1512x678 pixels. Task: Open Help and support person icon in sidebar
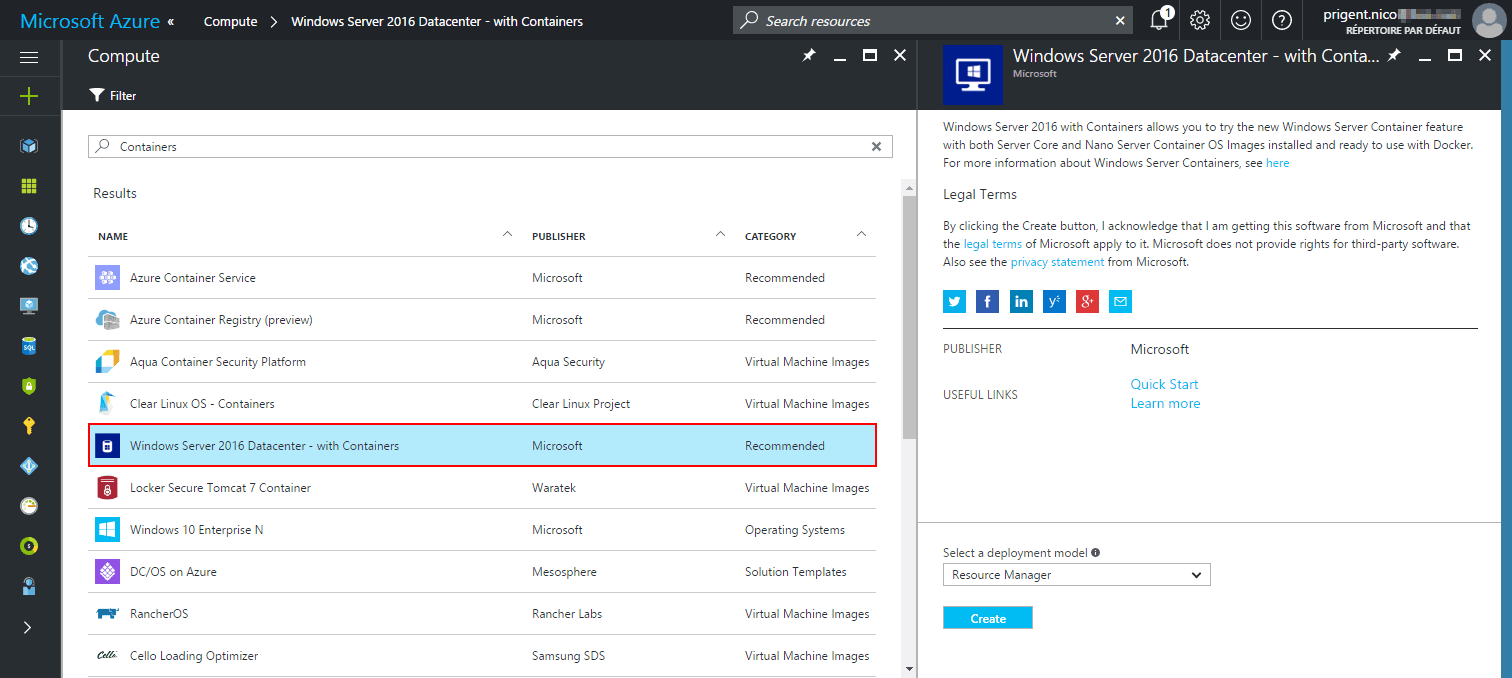tap(29, 587)
